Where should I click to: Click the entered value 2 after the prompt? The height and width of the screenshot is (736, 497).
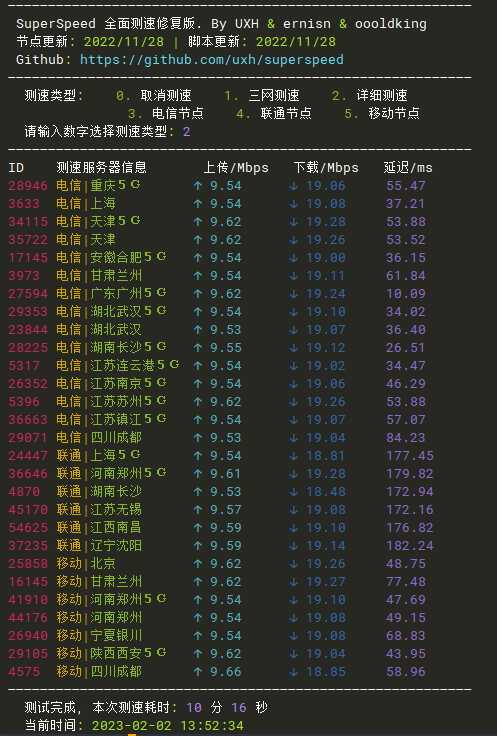pyautogui.click(x=186, y=132)
